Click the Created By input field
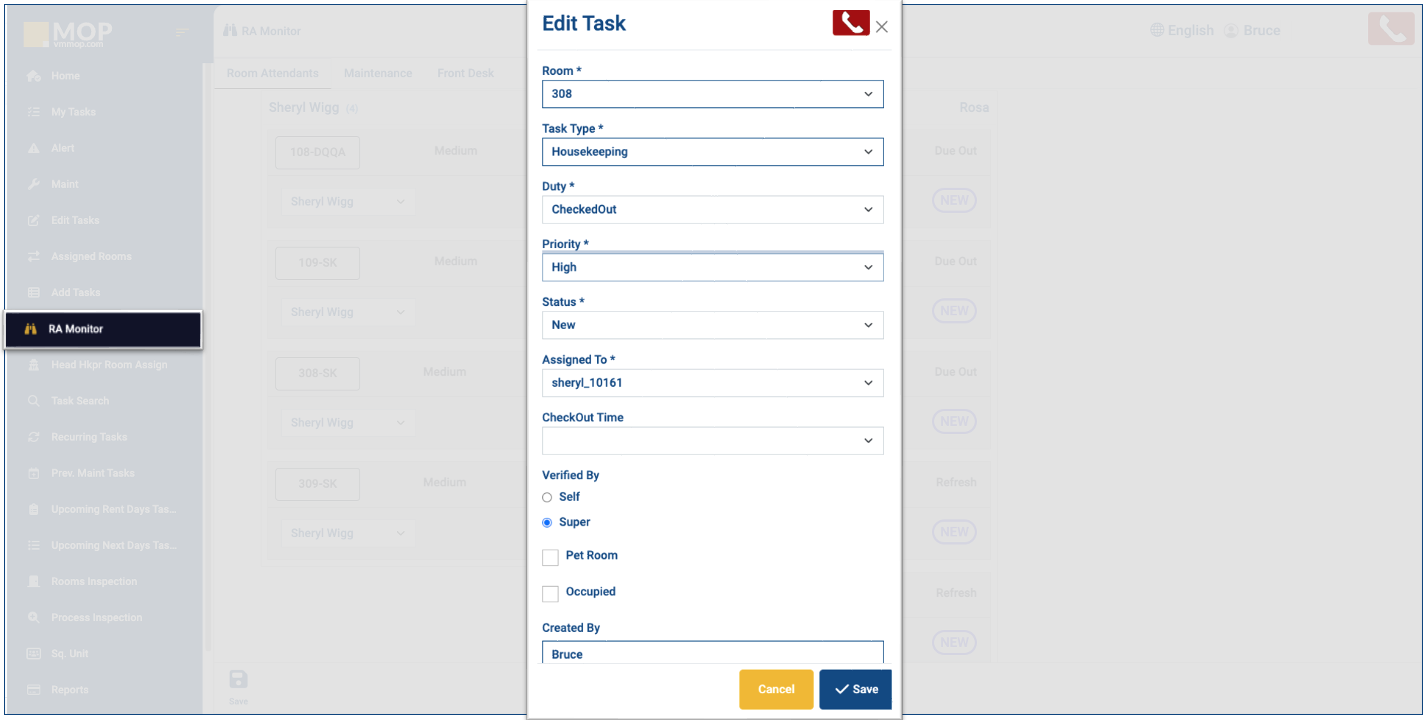1427x720 pixels. (712, 653)
